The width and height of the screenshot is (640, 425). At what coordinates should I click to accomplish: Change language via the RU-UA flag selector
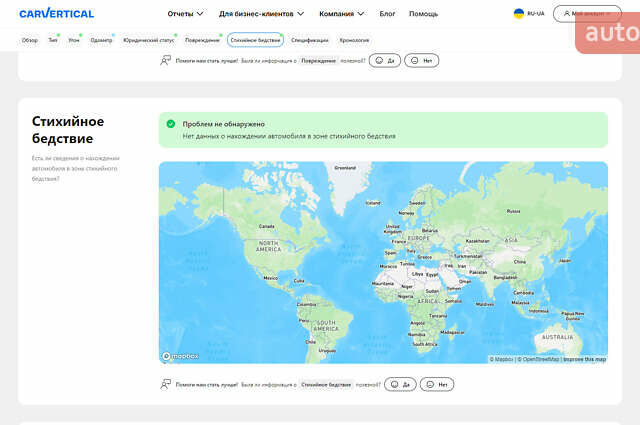point(529,13)
